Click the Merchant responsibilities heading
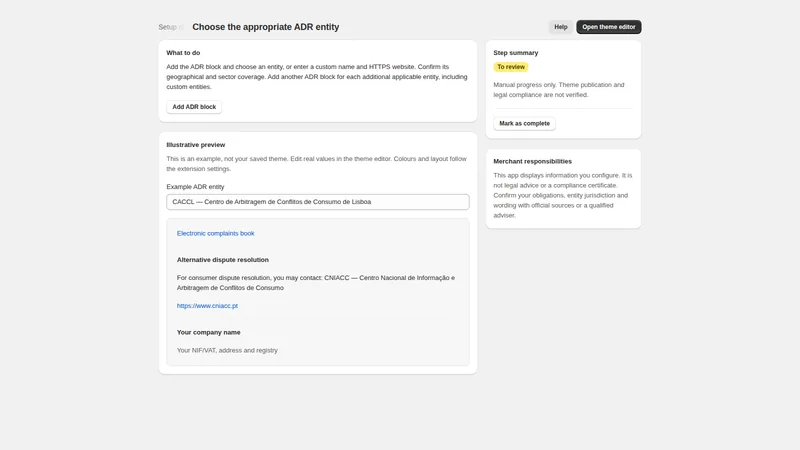 click(x=532, y=161)
